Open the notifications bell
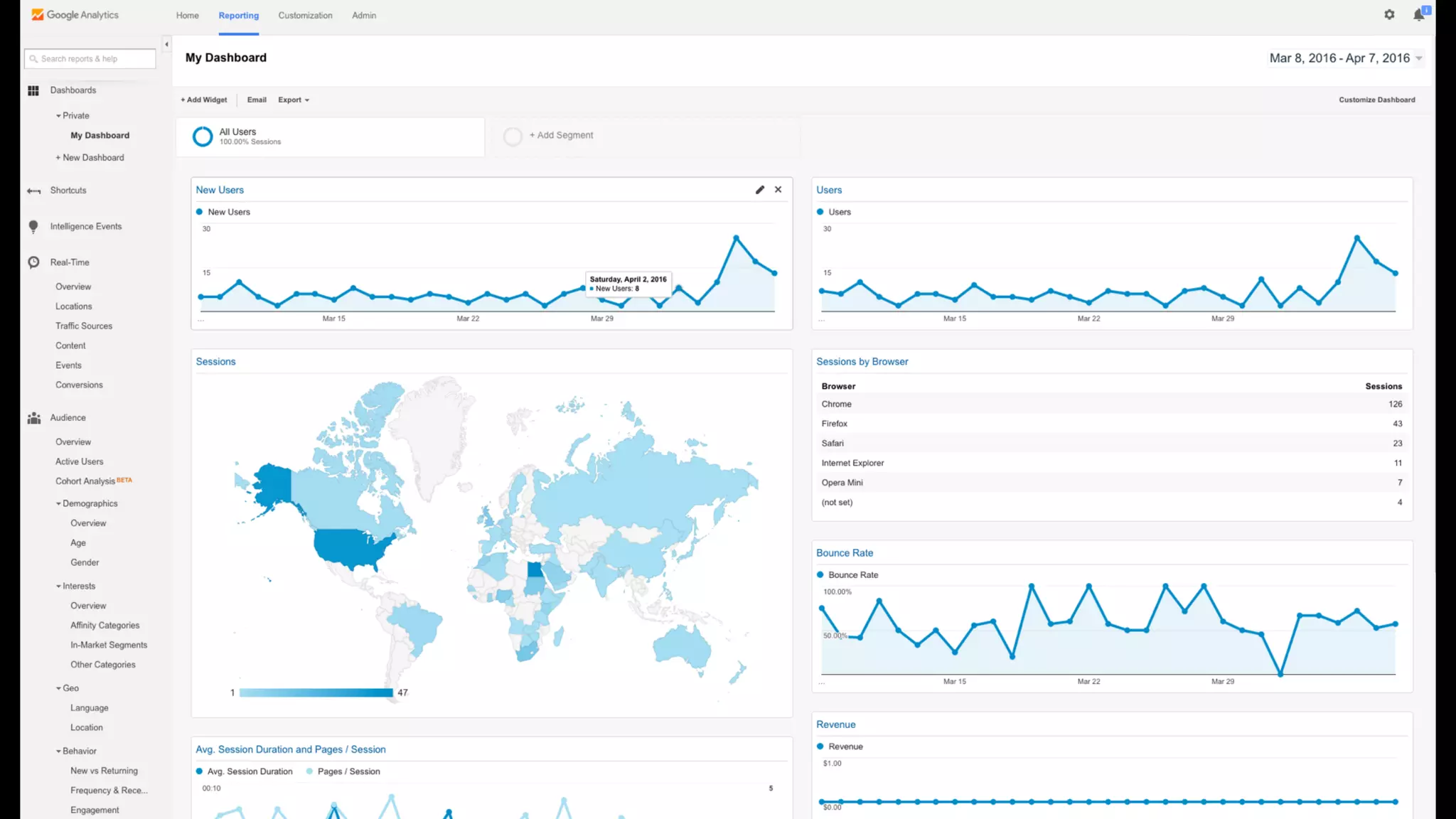This screenshot has width=1456, height=819. [x=1419, y=15]
